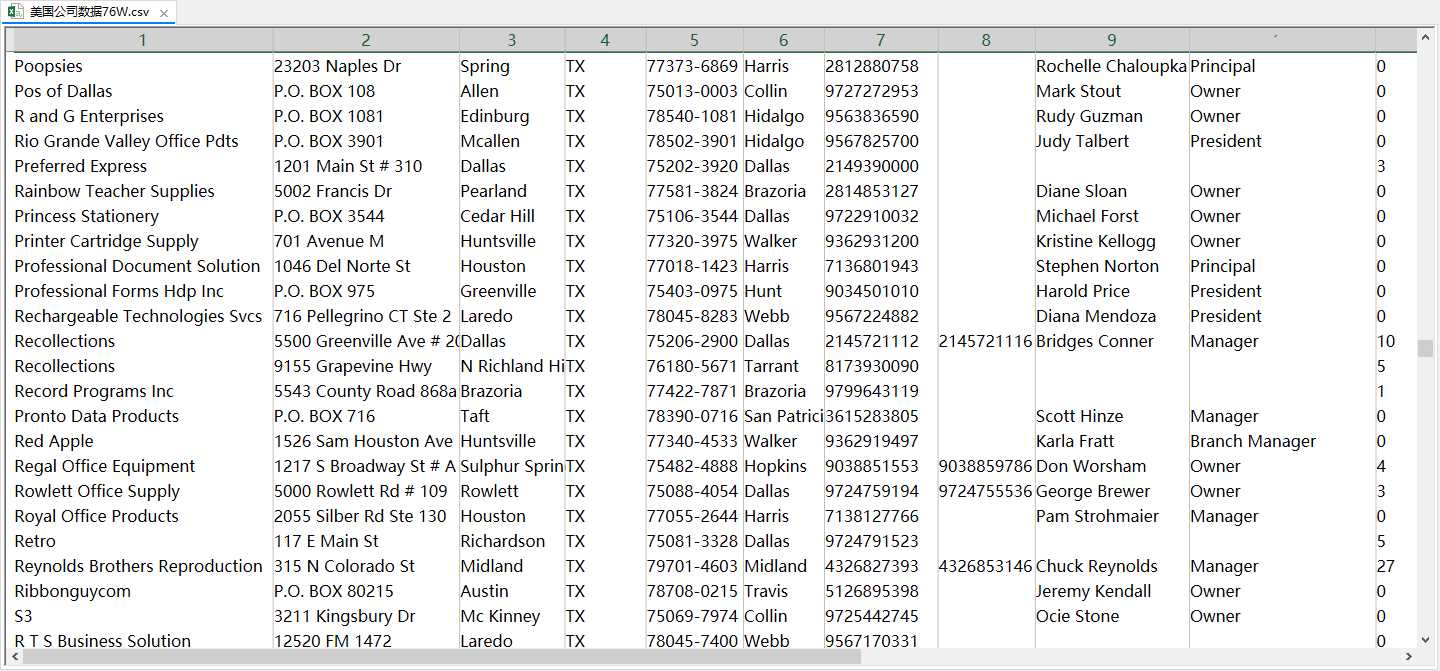
Task: Select column 1 header
Action: (x=143, y=40)
